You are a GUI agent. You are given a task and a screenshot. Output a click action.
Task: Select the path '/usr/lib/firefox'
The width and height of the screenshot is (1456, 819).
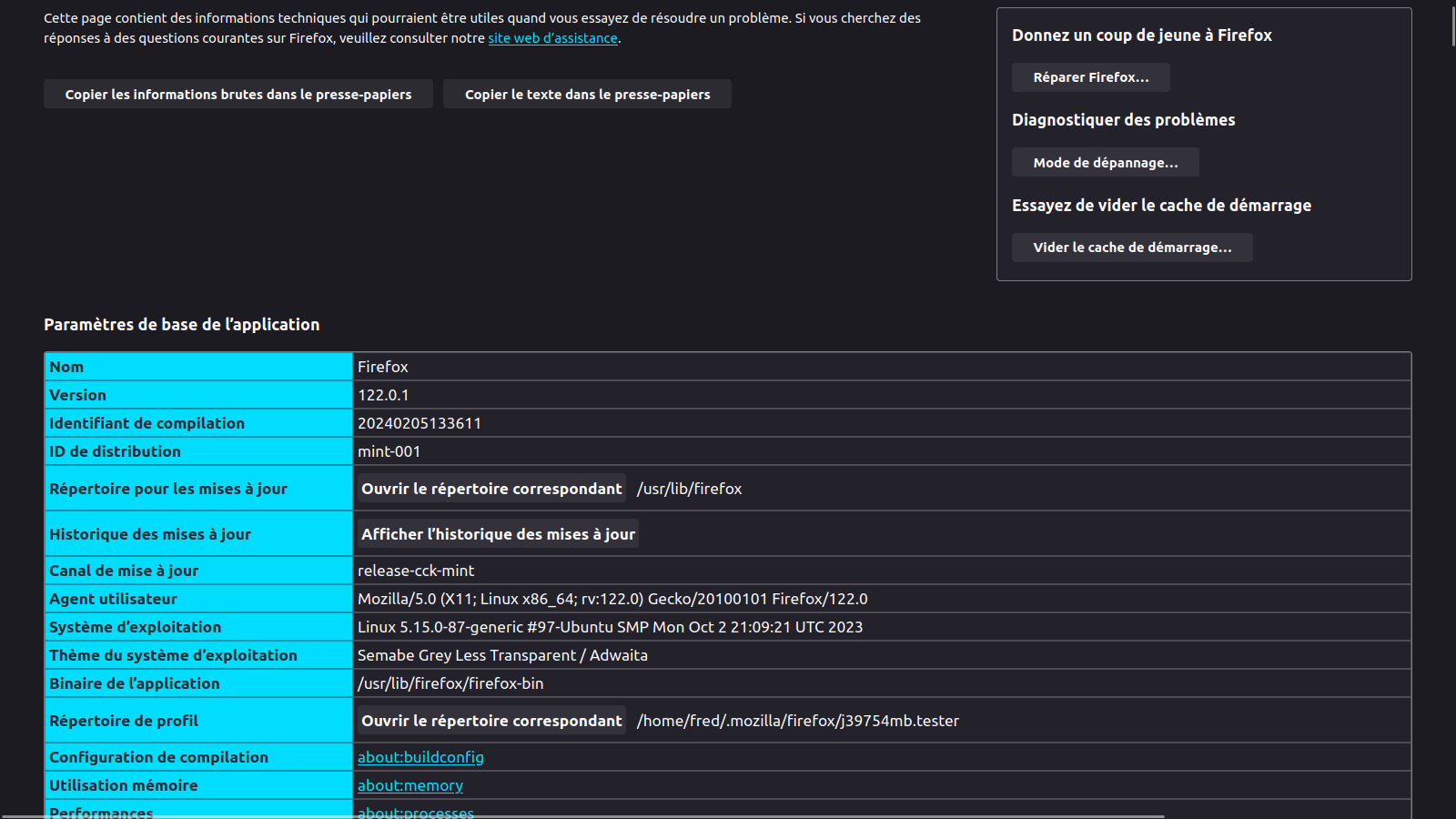[690, 489]
